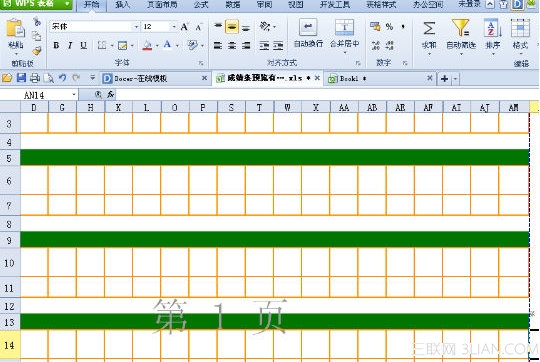540x362 pixels.
Task: Click the Open folder icon in quick access bar
Action: click(x=7, y=78)
